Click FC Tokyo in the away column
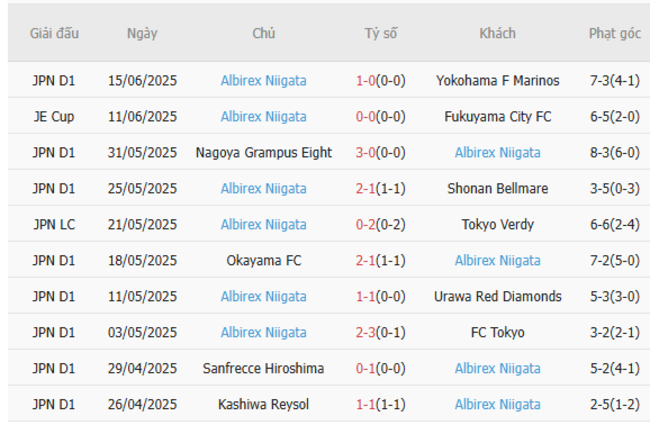650x425 pixels. (x=497, y=333)
